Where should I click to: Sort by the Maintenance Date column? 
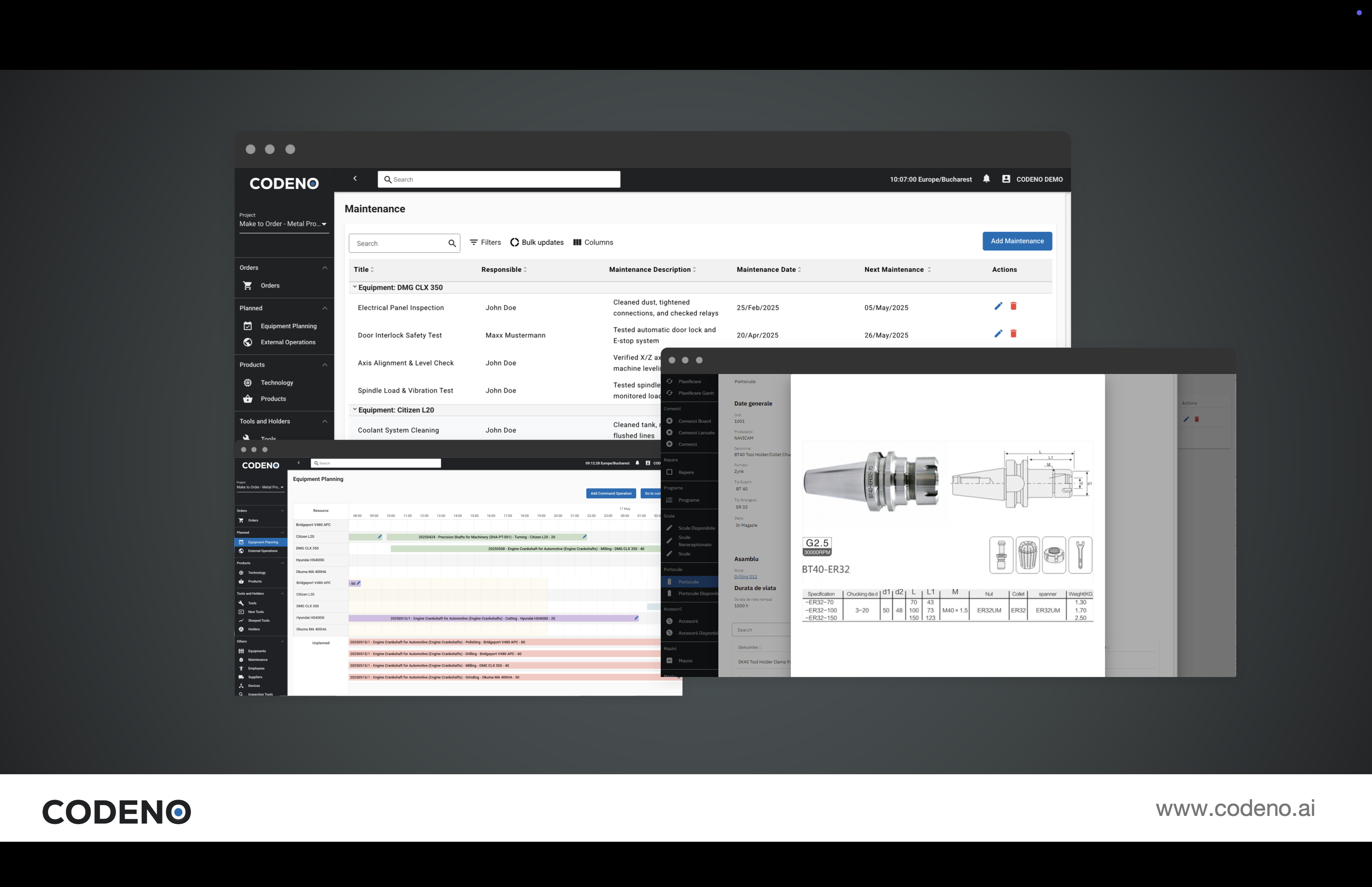click(x=766, y=270)
